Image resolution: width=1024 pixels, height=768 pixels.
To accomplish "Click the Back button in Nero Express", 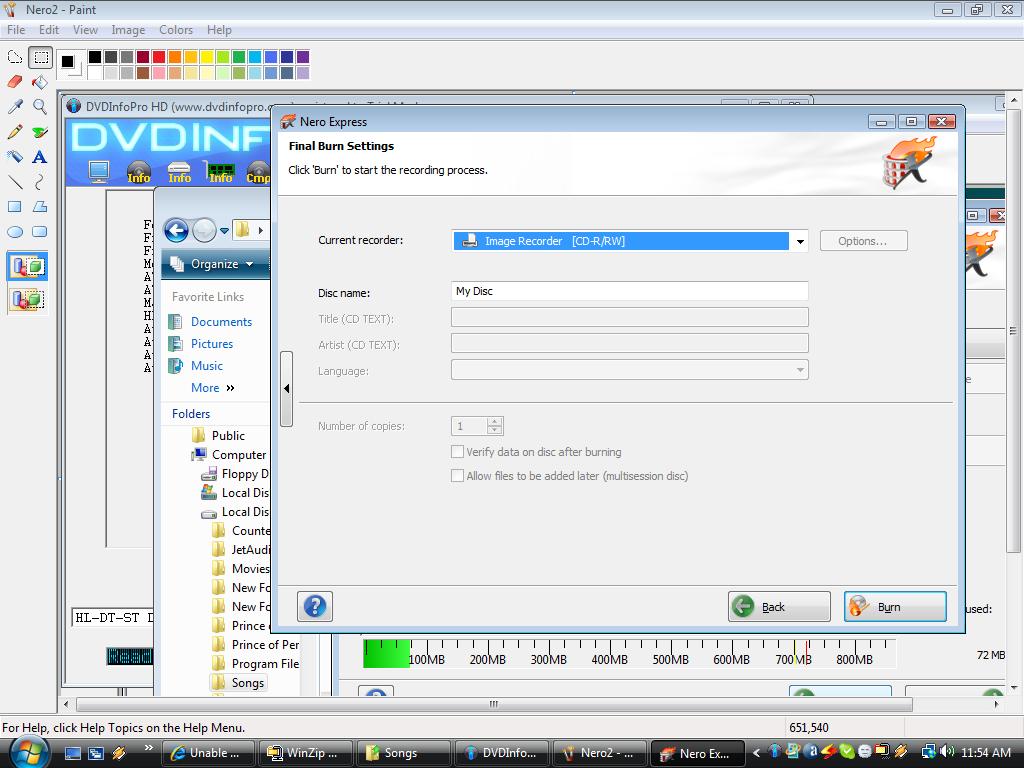I will [x=779, y=607].
